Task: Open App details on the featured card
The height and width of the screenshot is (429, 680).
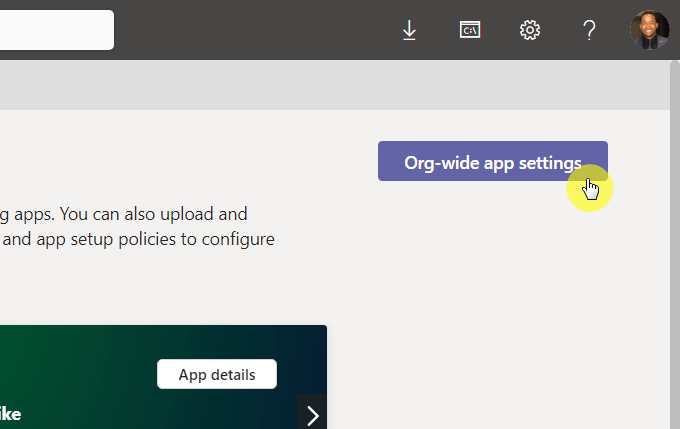Action: click(x=217, y=374)
